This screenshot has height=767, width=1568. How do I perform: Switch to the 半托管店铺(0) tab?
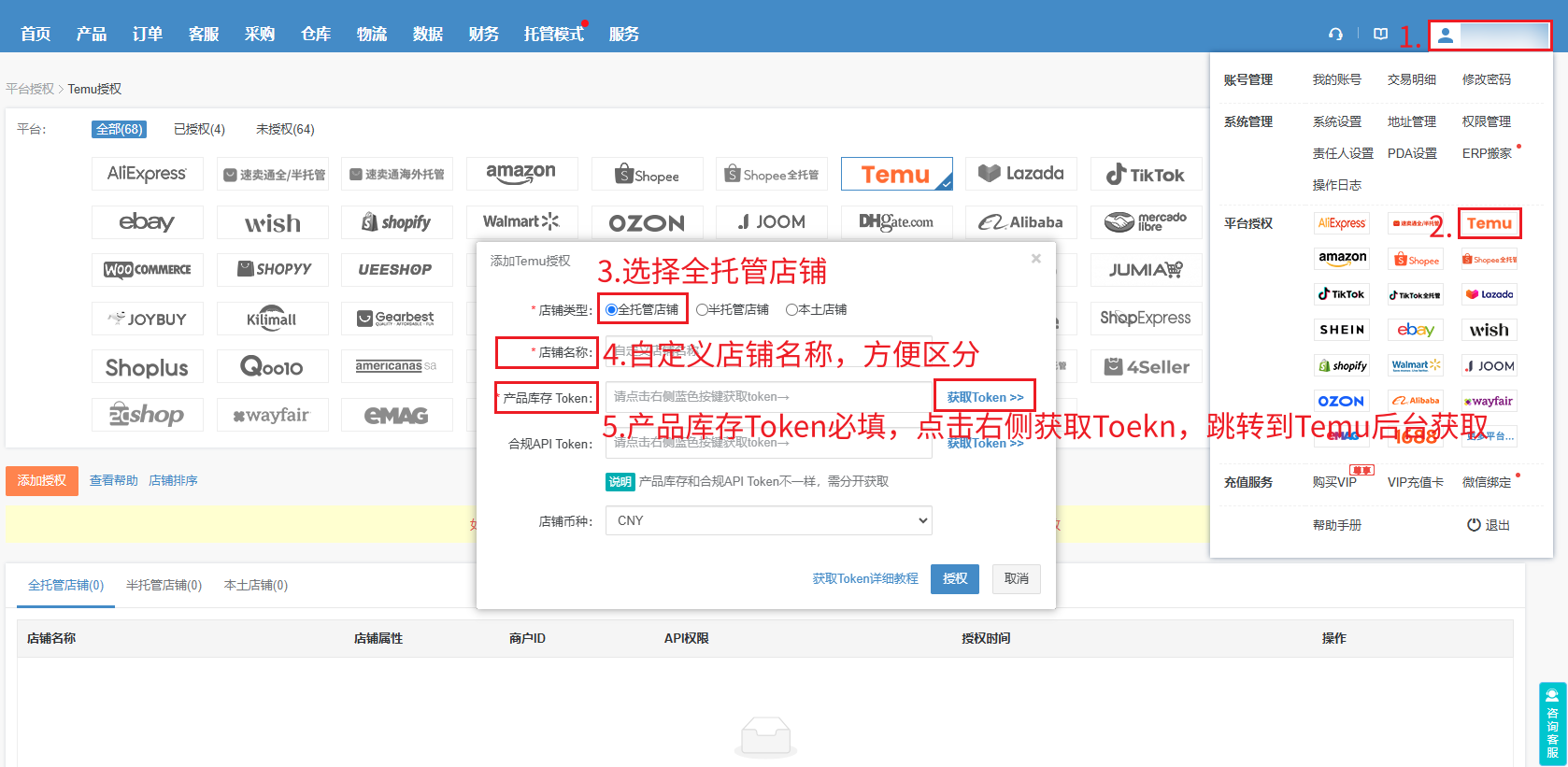click(164, 586)
